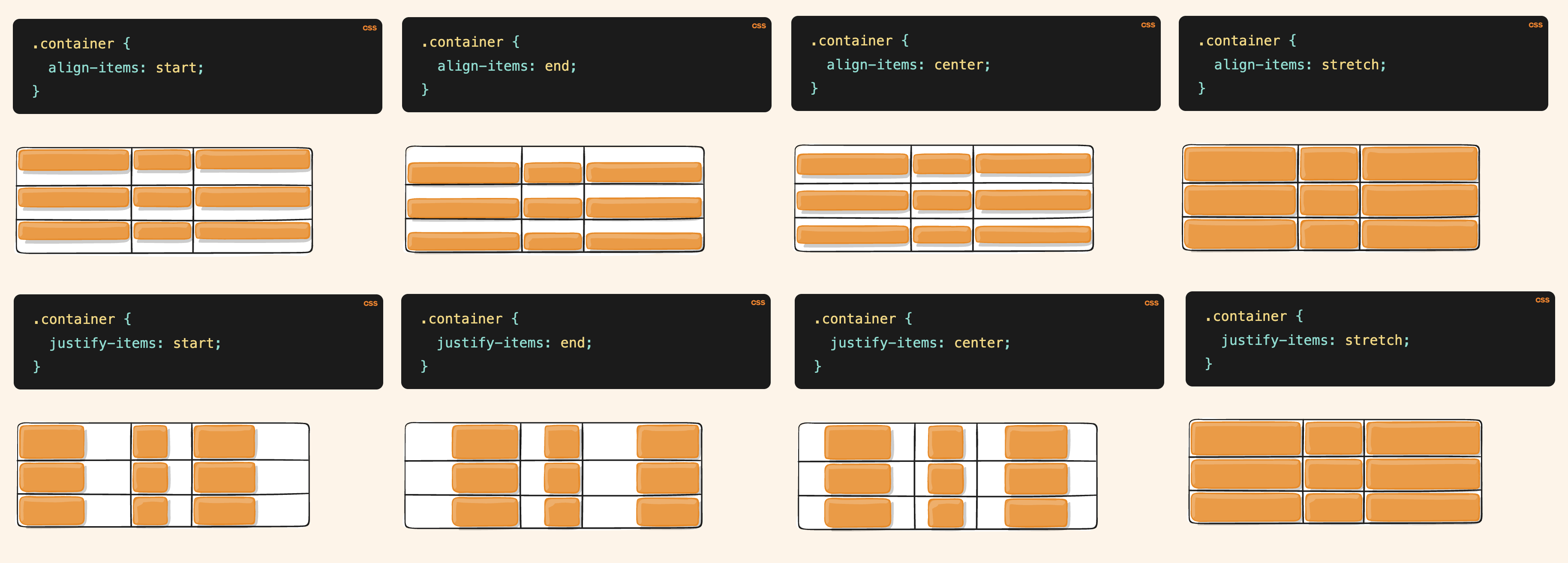Click the 'justify-items: end;' code line

pyautogui.click(x=514, y=343)
